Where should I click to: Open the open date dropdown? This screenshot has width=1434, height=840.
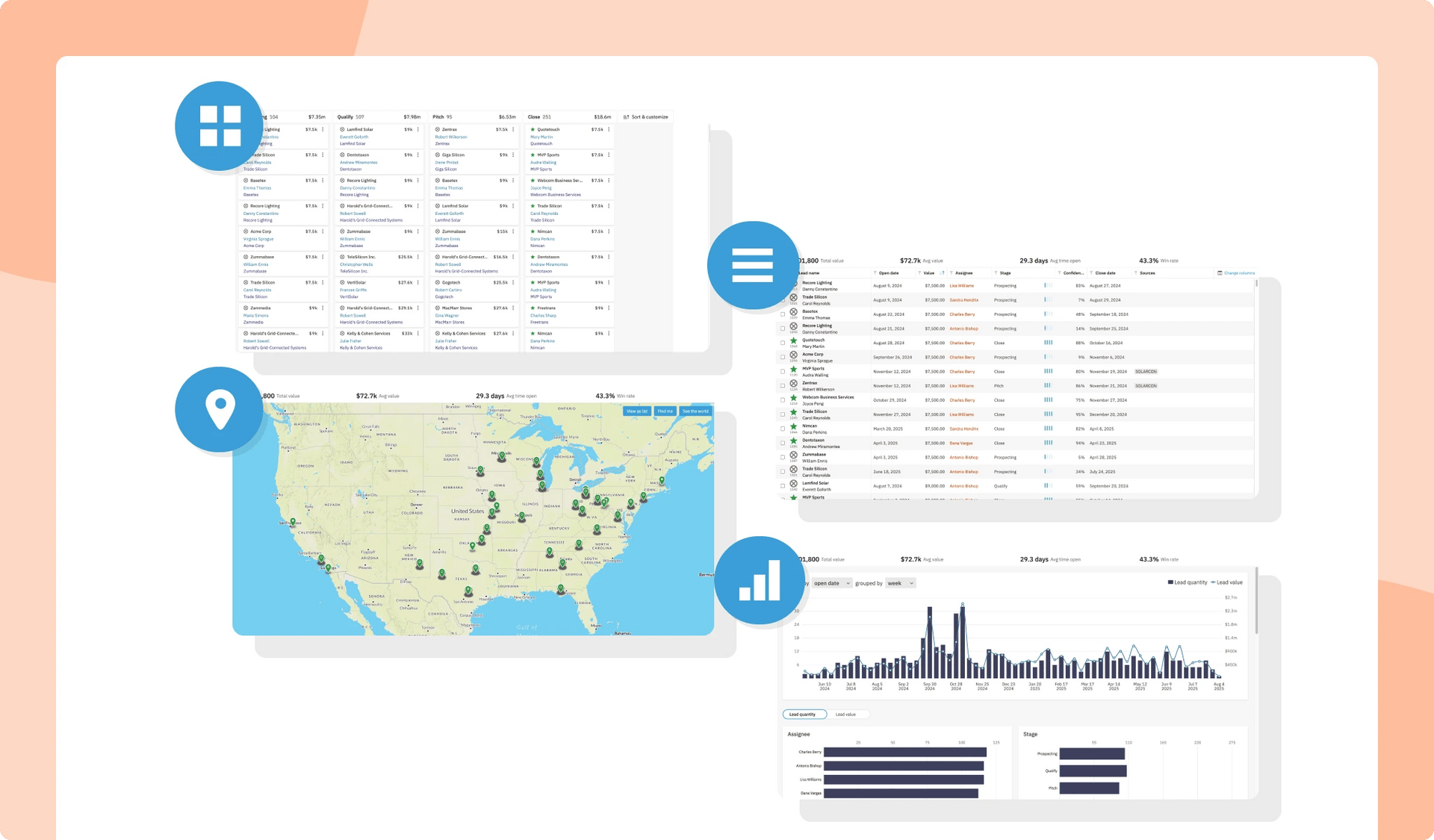pyautogui.click(x=831, y=583)
